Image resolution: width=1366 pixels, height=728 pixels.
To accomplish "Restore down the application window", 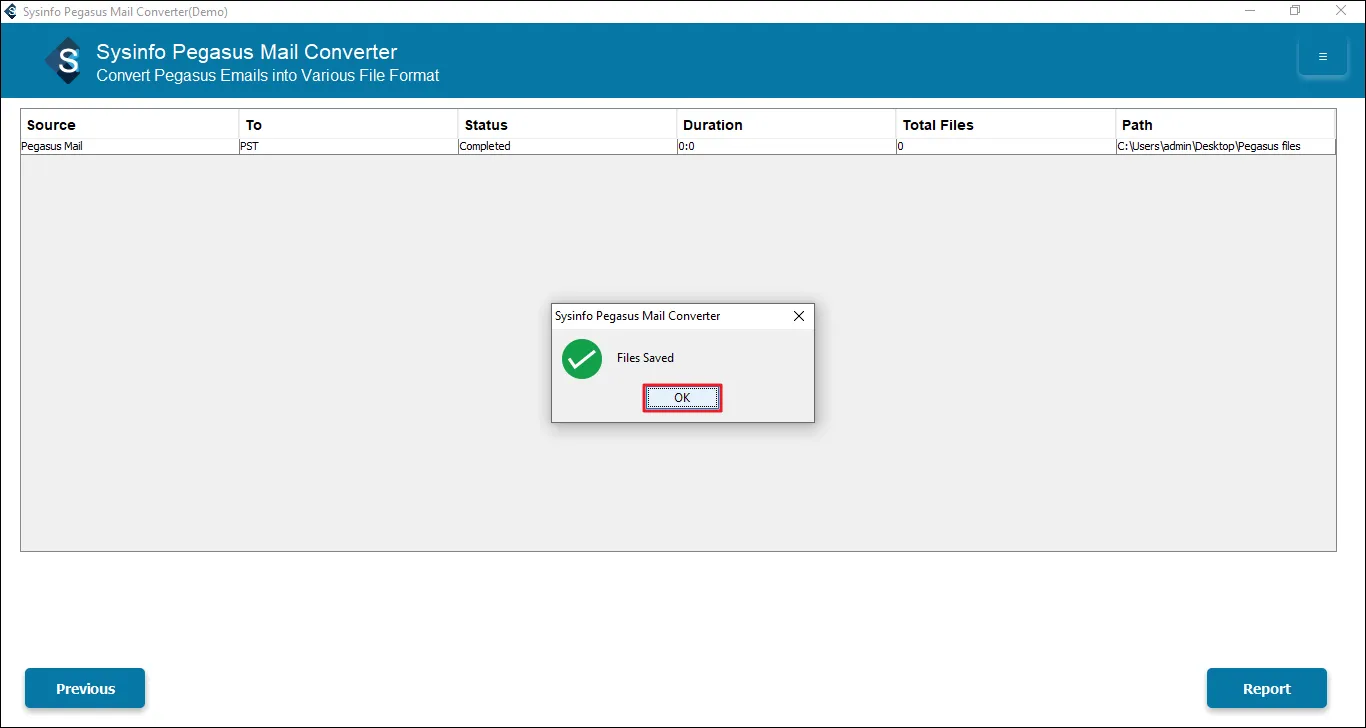I will 1295,11.
